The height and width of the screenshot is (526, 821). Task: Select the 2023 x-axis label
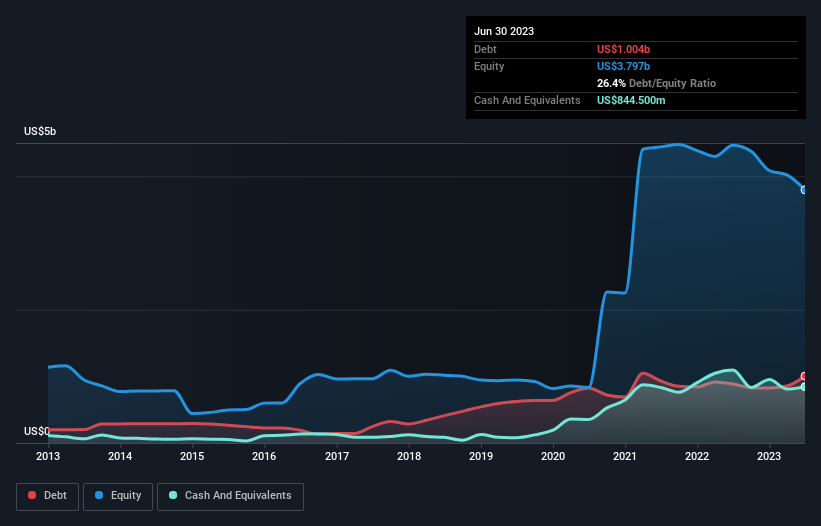click(x=769, y=456)
